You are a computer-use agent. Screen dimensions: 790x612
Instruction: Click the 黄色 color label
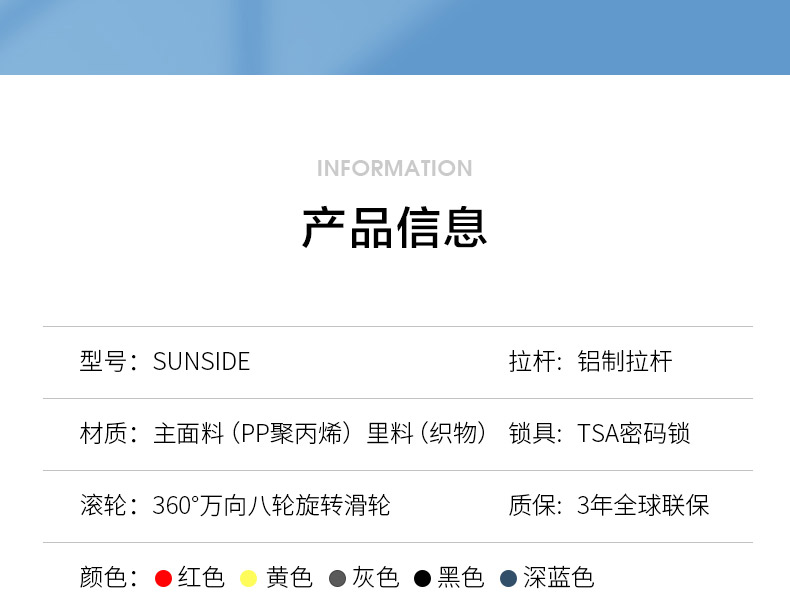[x=289, y=577]
